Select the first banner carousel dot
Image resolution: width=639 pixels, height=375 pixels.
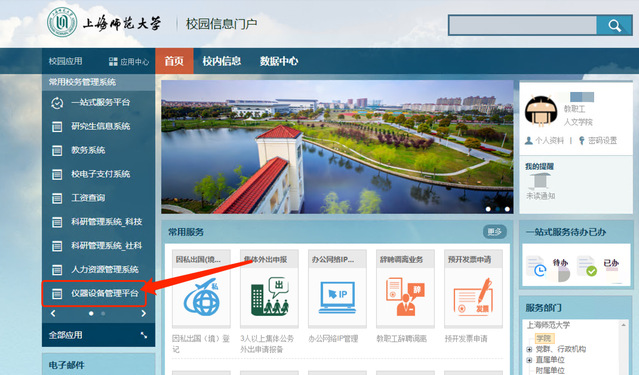point(488,209)
